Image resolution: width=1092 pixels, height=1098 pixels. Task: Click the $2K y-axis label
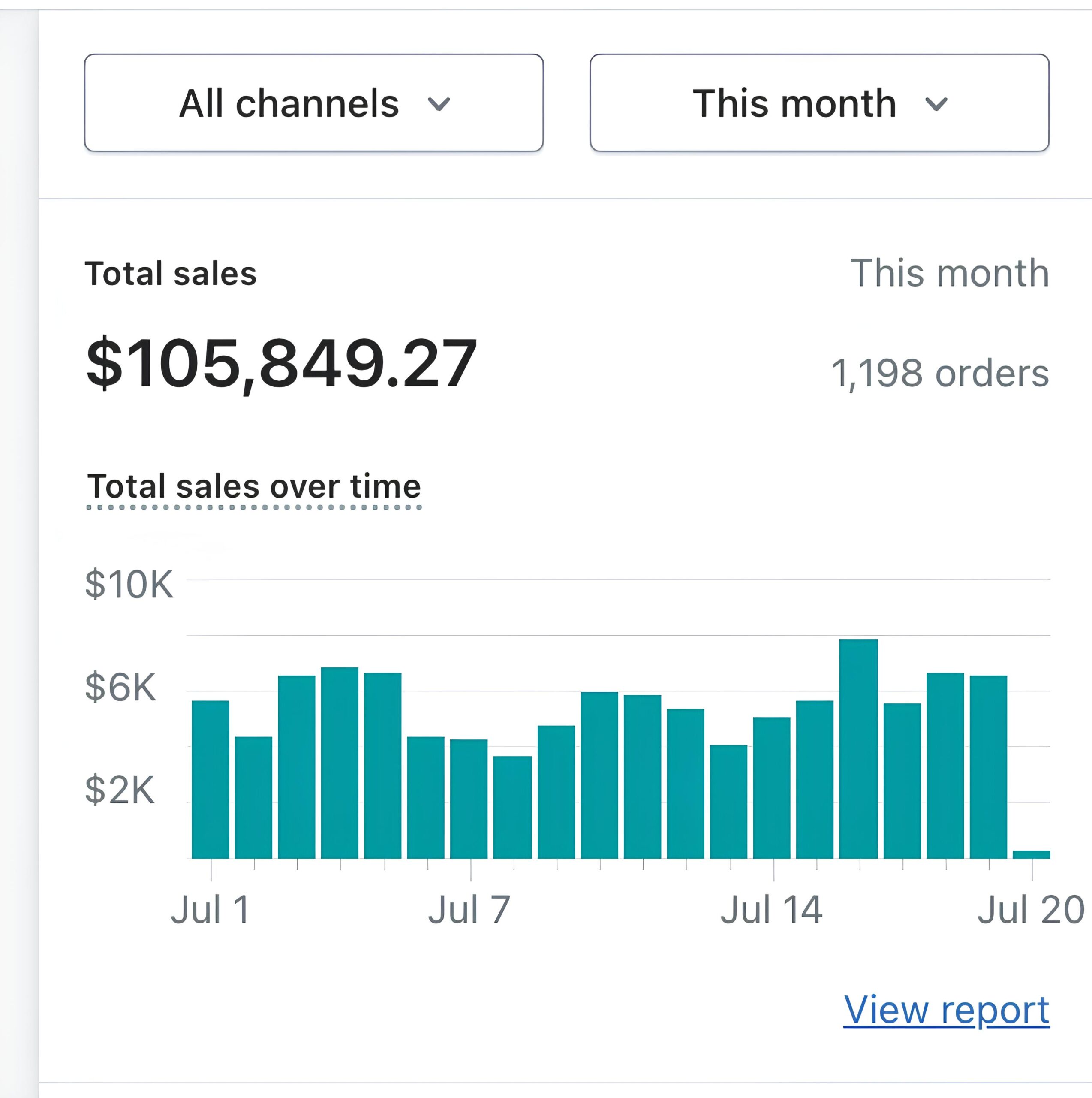120,790
